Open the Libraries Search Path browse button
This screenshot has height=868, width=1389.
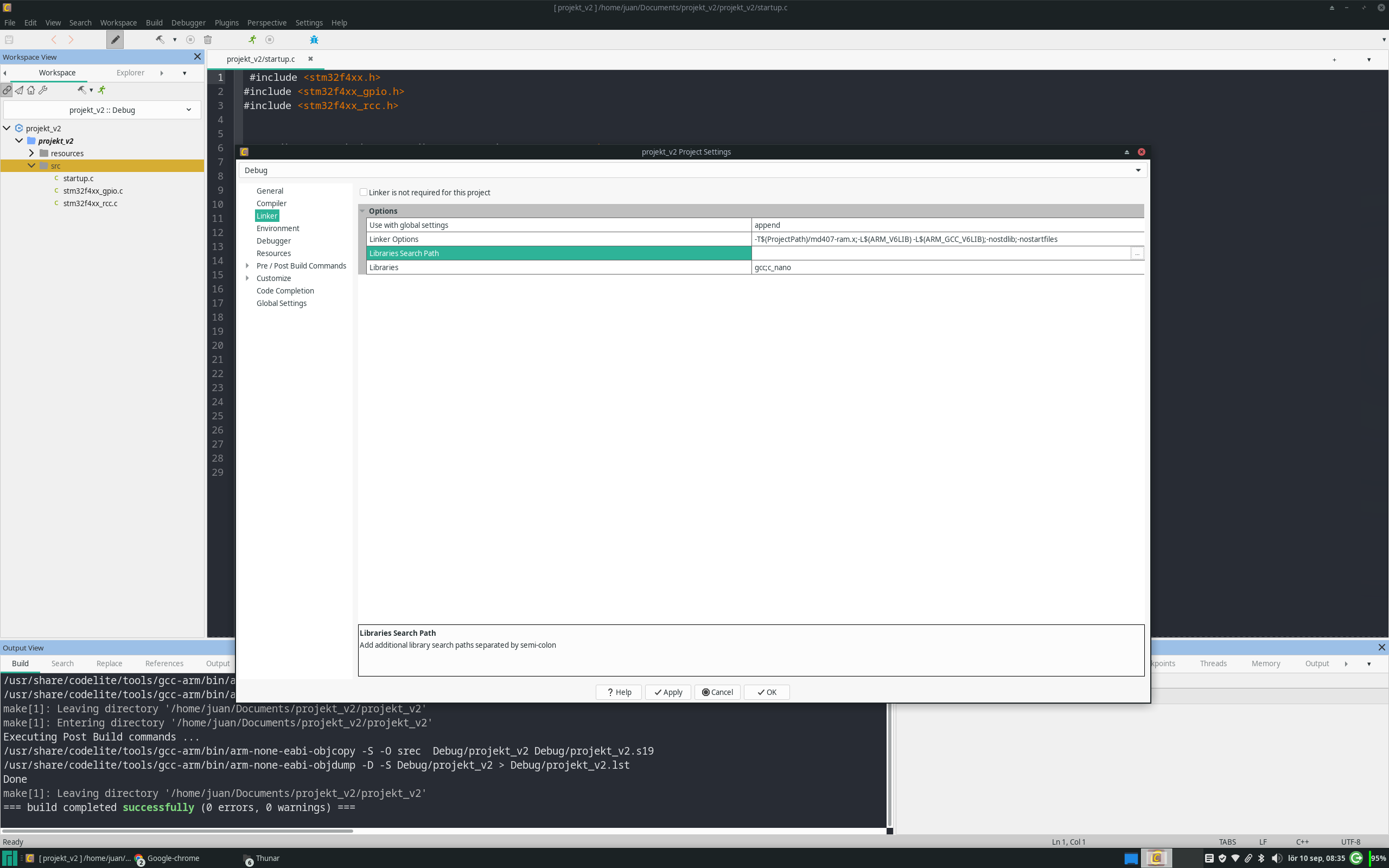point(1137,253)
